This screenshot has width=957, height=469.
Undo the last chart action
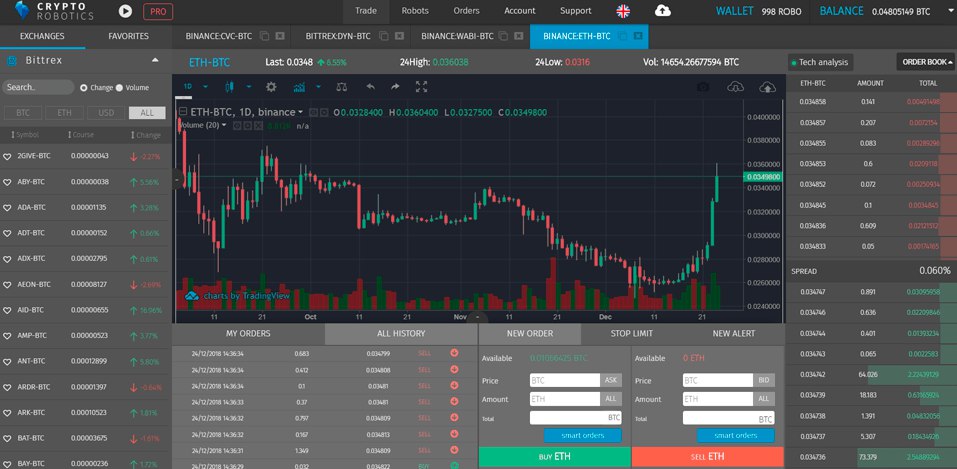click(x=370, y=87)
